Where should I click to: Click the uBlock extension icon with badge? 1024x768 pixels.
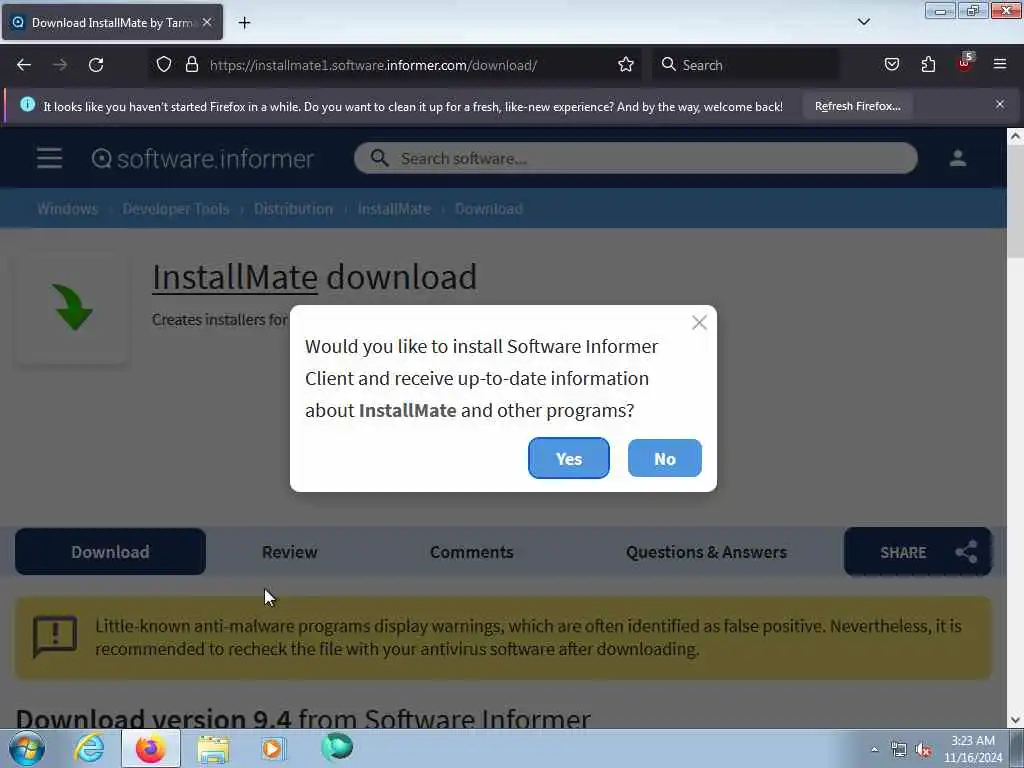965,63
